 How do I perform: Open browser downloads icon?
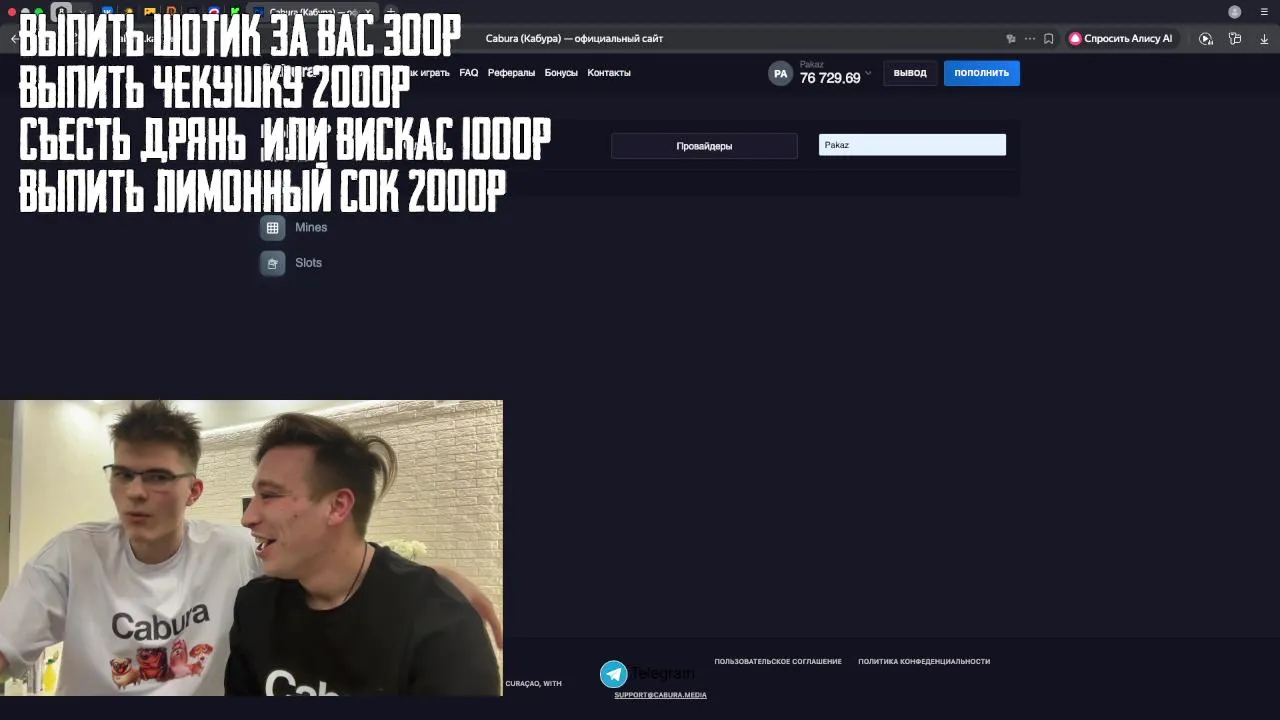coord(1264,39)
